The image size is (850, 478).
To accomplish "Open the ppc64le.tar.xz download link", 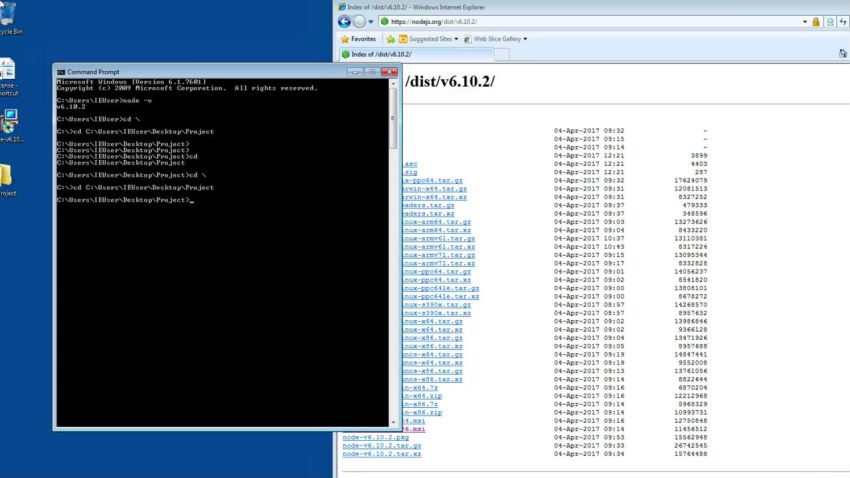I will tap(441, 296).
